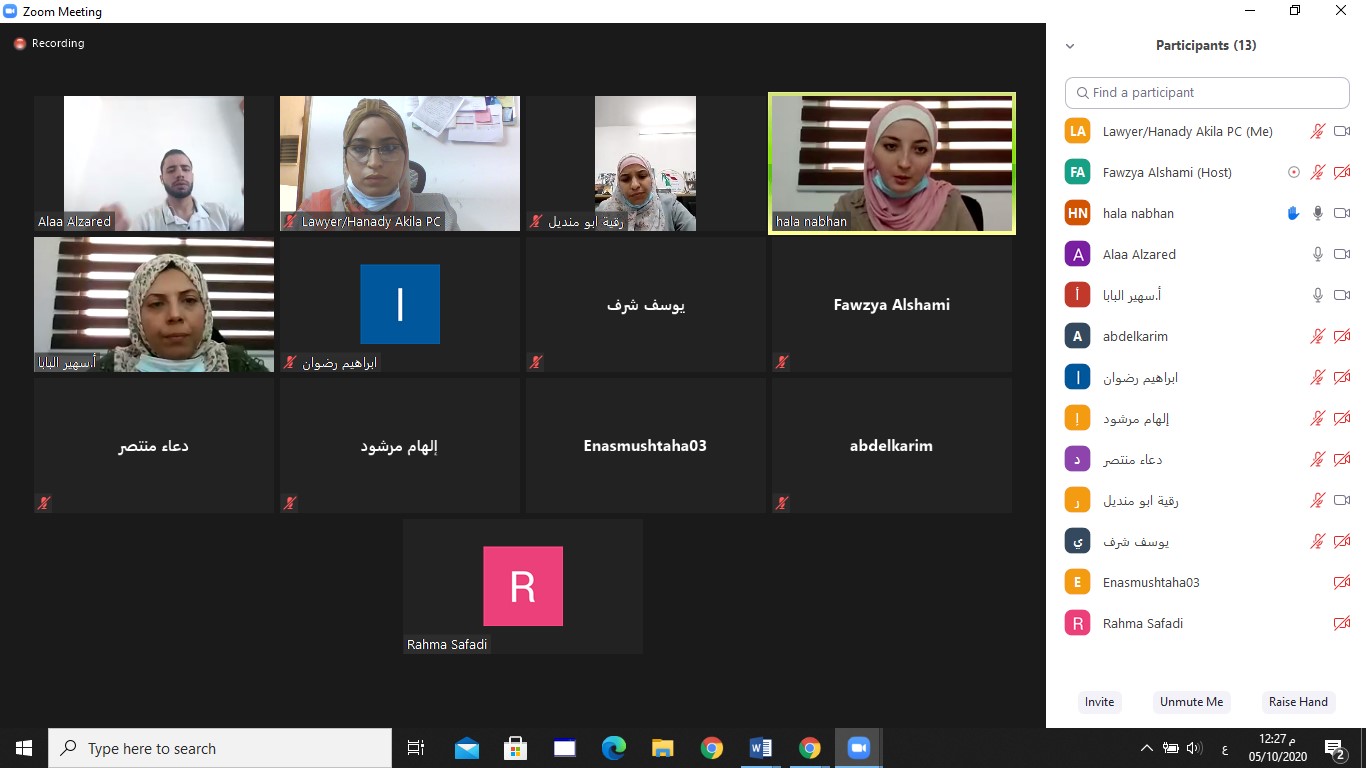Click دعاء منتصر camera-off icon in list
This screenshot has width=1366, height=768.
(x=1342, y=459)
